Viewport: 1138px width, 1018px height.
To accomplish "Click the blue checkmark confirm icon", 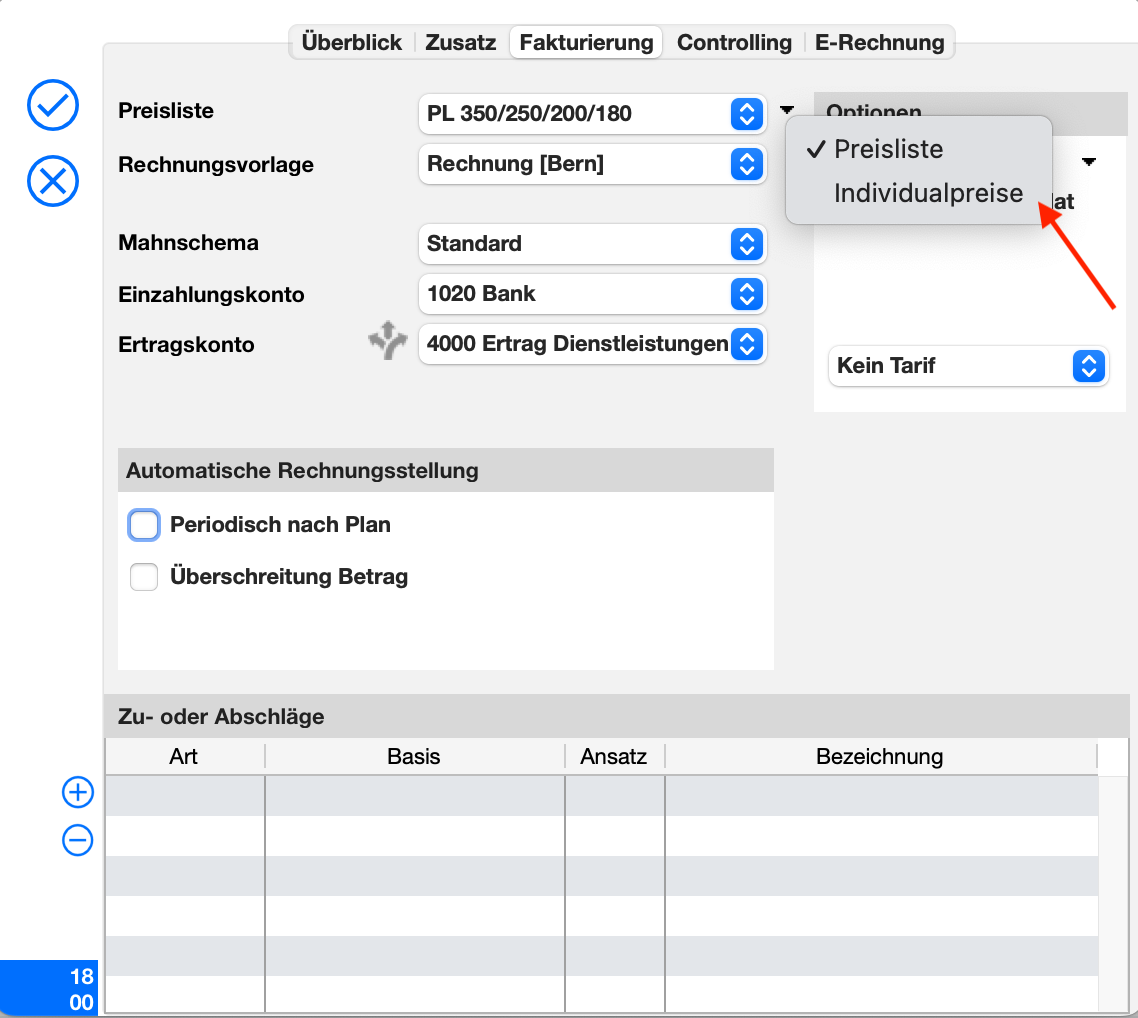I will (x=53, y=105).
